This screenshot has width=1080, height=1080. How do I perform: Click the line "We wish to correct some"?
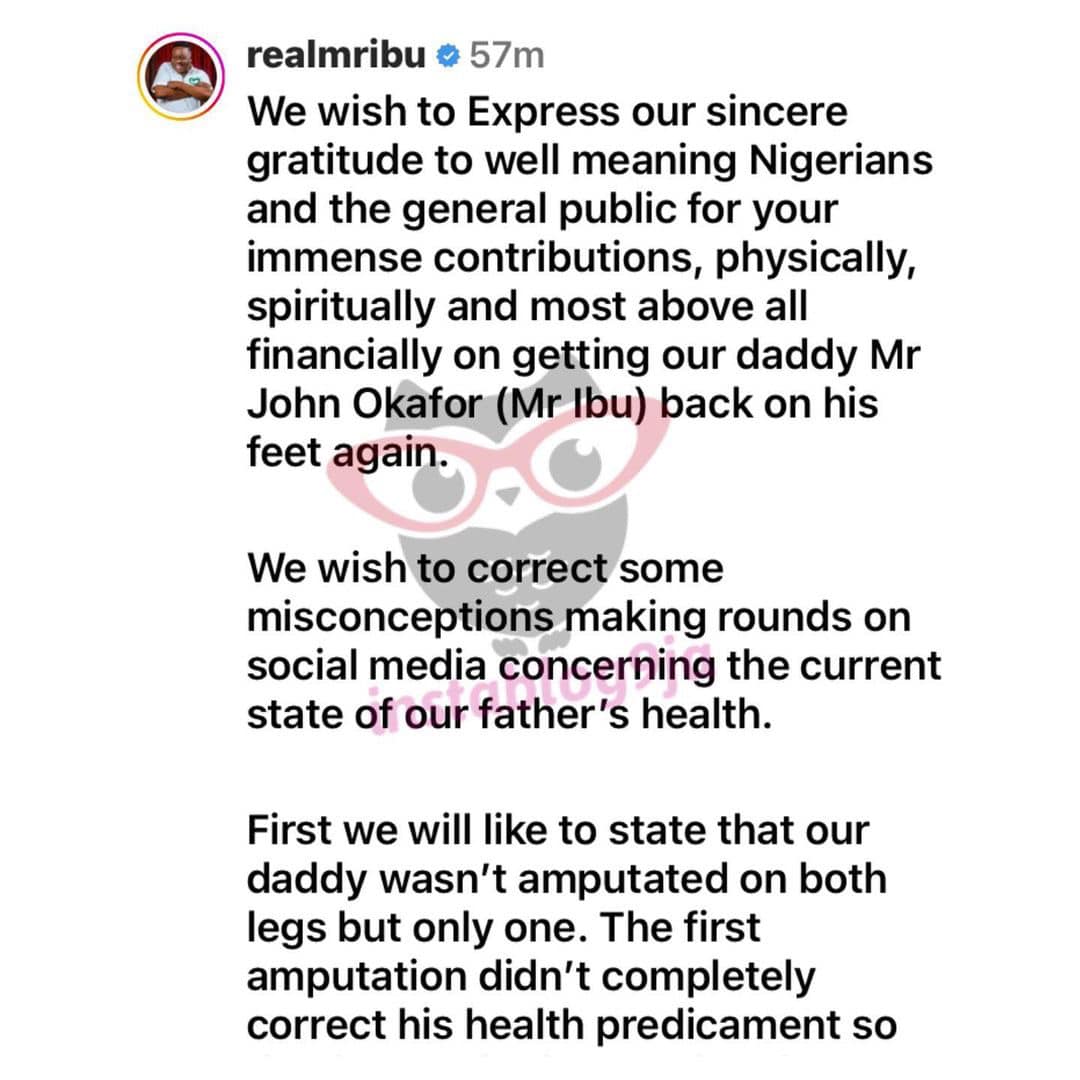[486, 569]
